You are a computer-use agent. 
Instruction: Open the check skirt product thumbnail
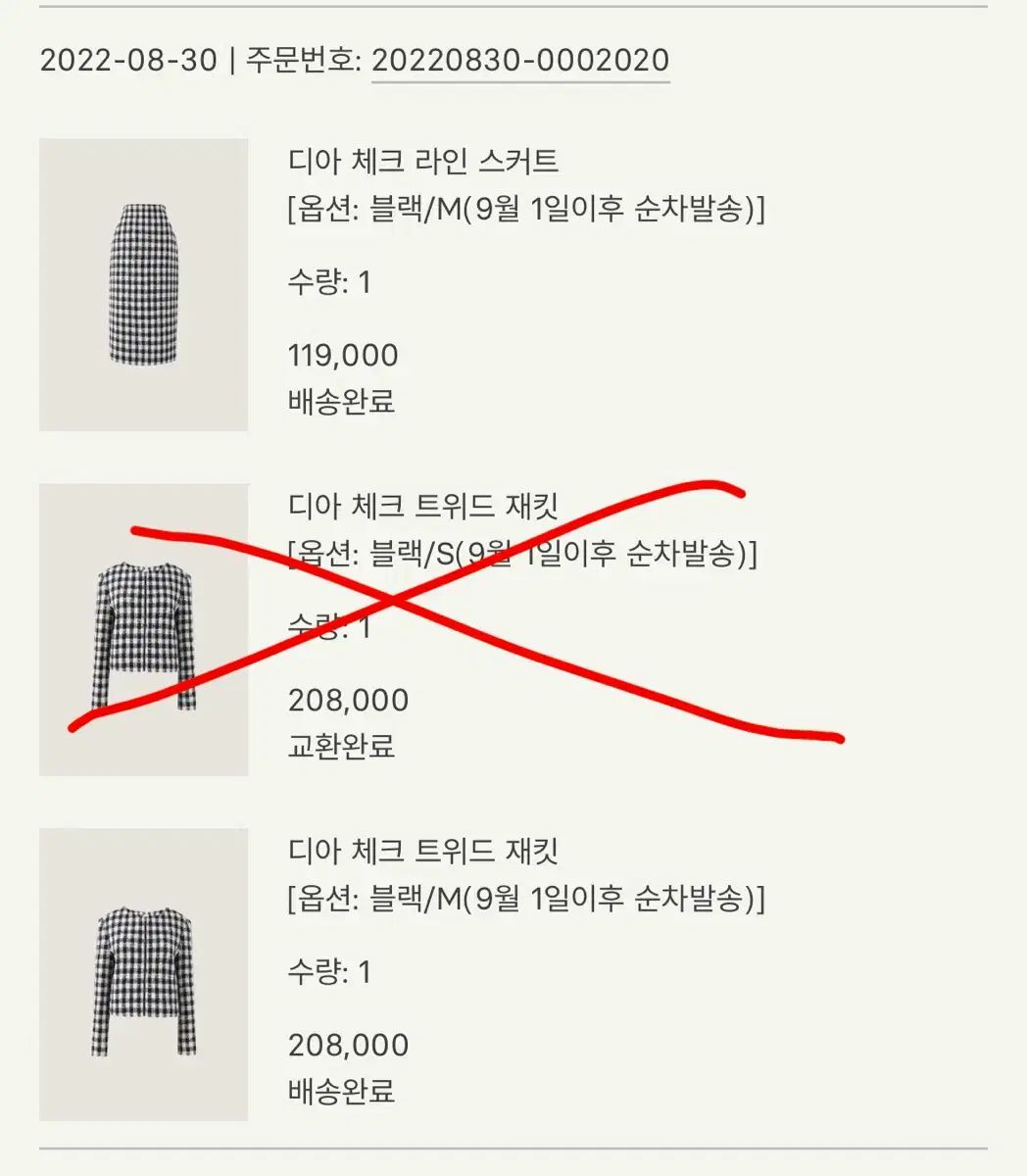(x=143, y=284)
